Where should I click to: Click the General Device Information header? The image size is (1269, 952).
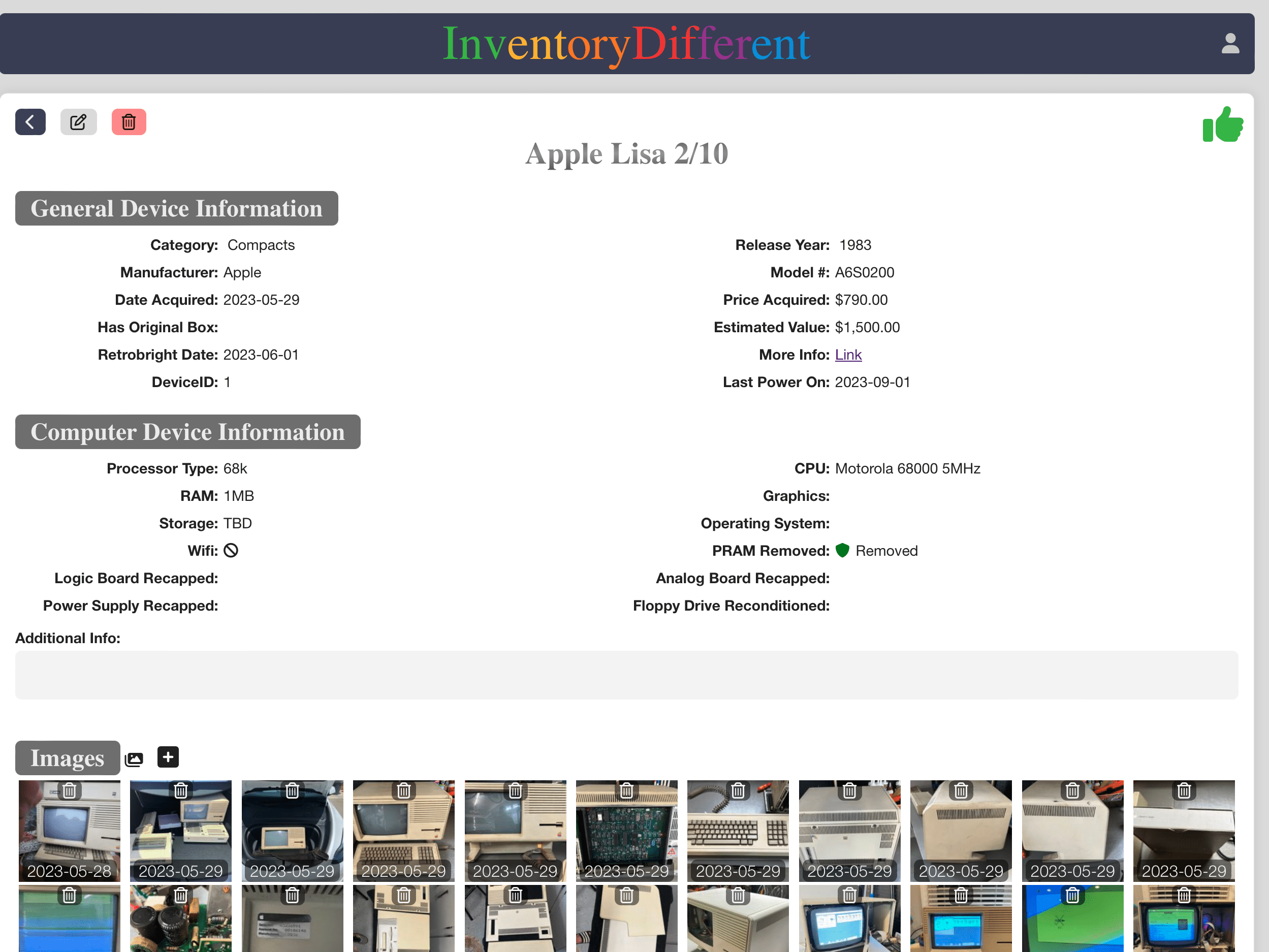point(176,208)
